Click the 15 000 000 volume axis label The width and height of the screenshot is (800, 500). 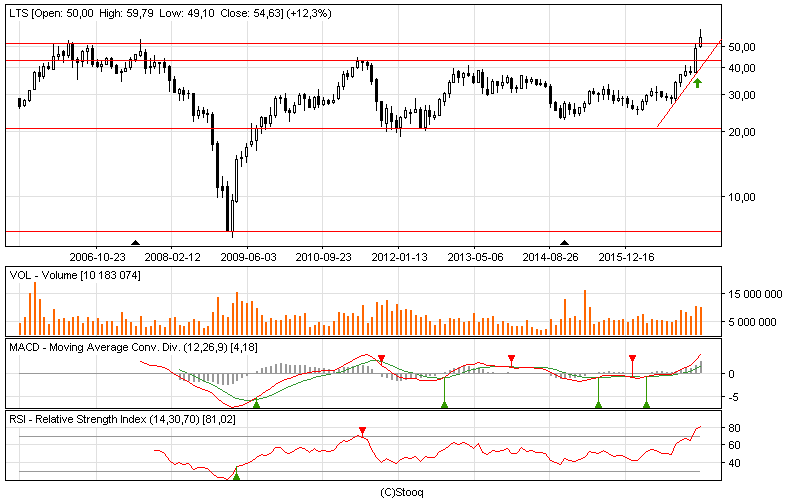pos(755,294)
